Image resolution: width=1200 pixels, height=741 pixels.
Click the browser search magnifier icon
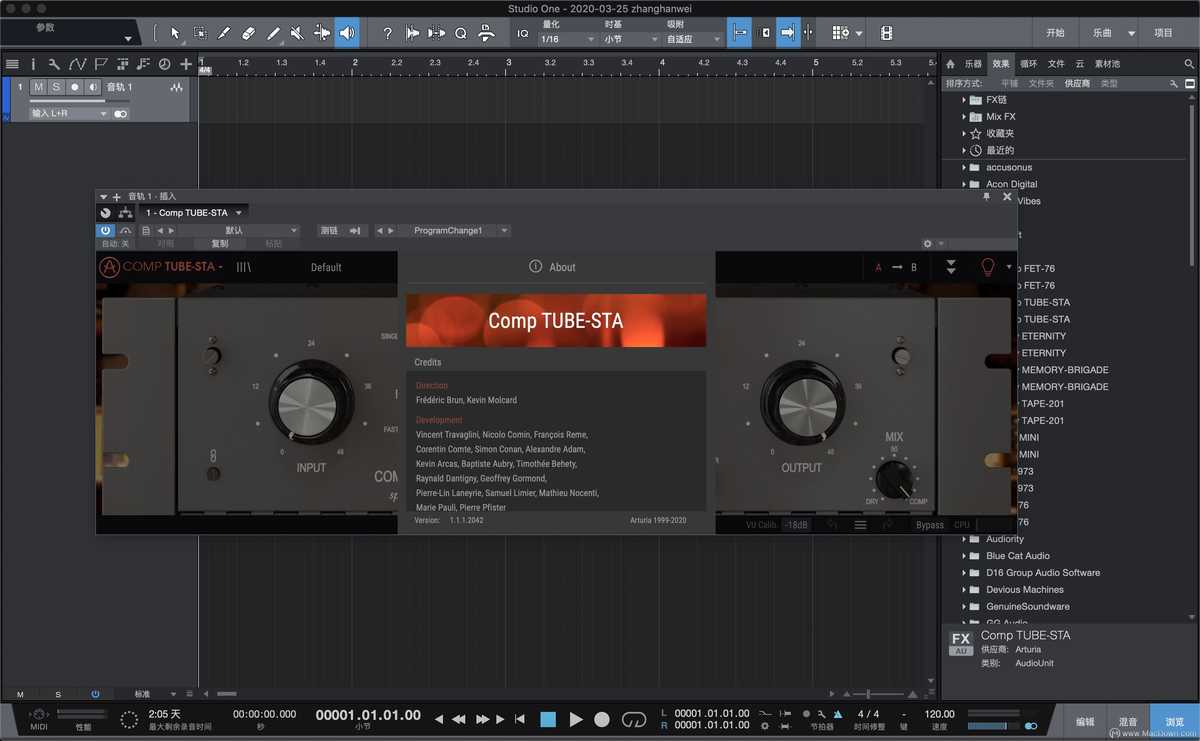click(x=1189, y=64)
